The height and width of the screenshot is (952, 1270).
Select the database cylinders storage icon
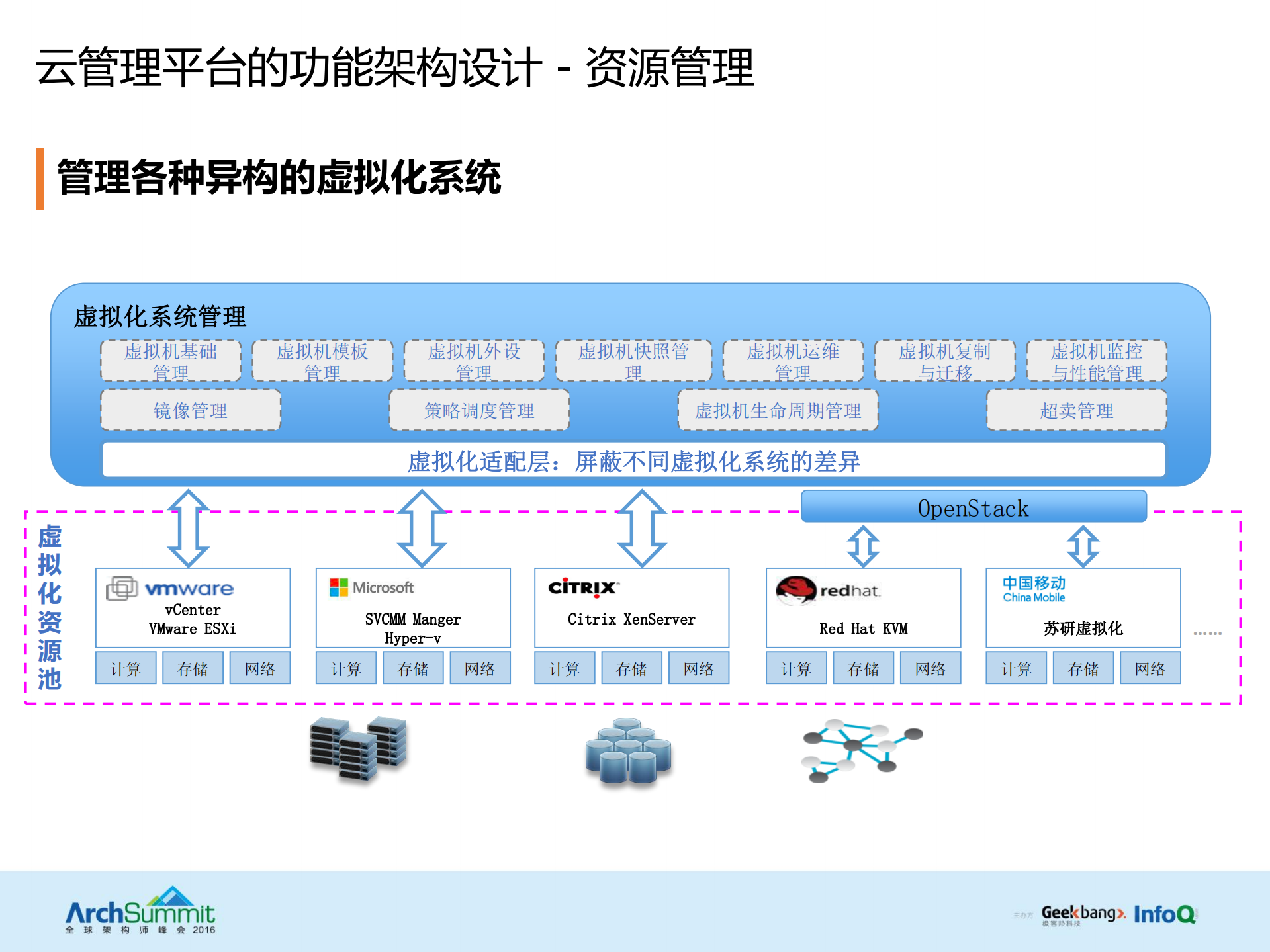627,751
